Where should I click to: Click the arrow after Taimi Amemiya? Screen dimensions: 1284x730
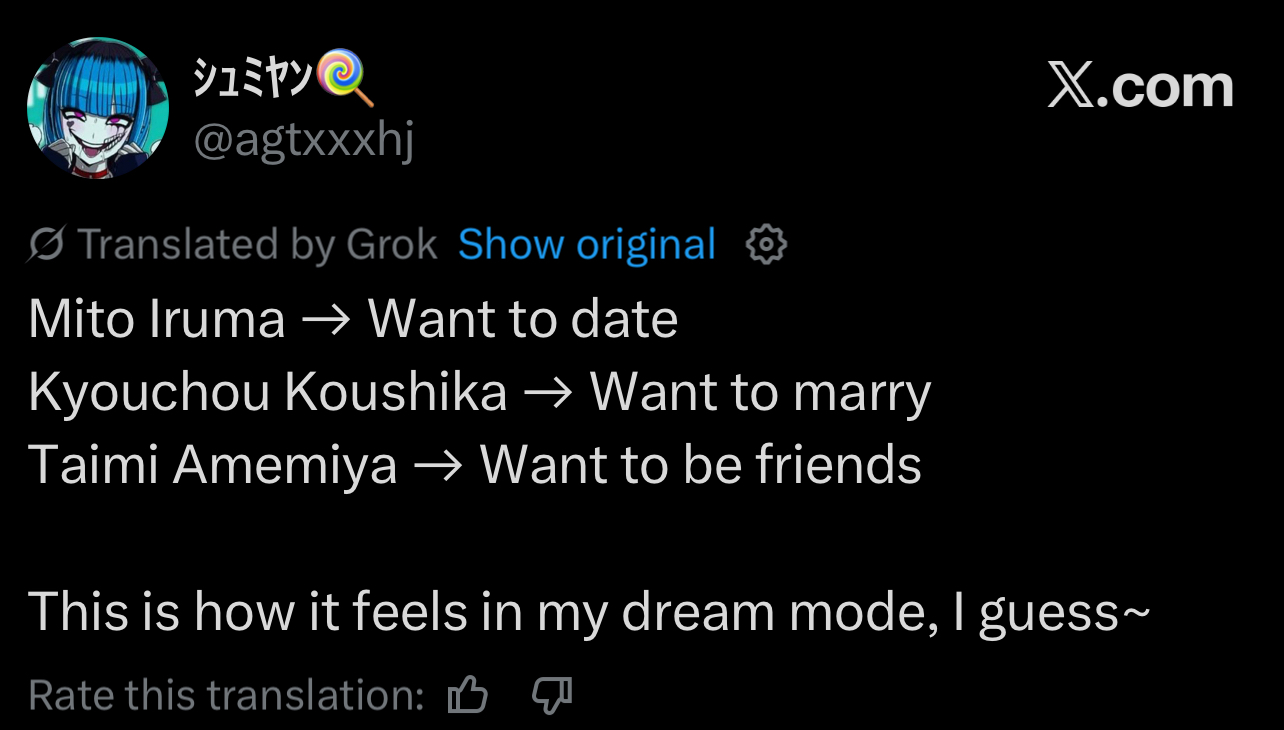click(438, 467)
